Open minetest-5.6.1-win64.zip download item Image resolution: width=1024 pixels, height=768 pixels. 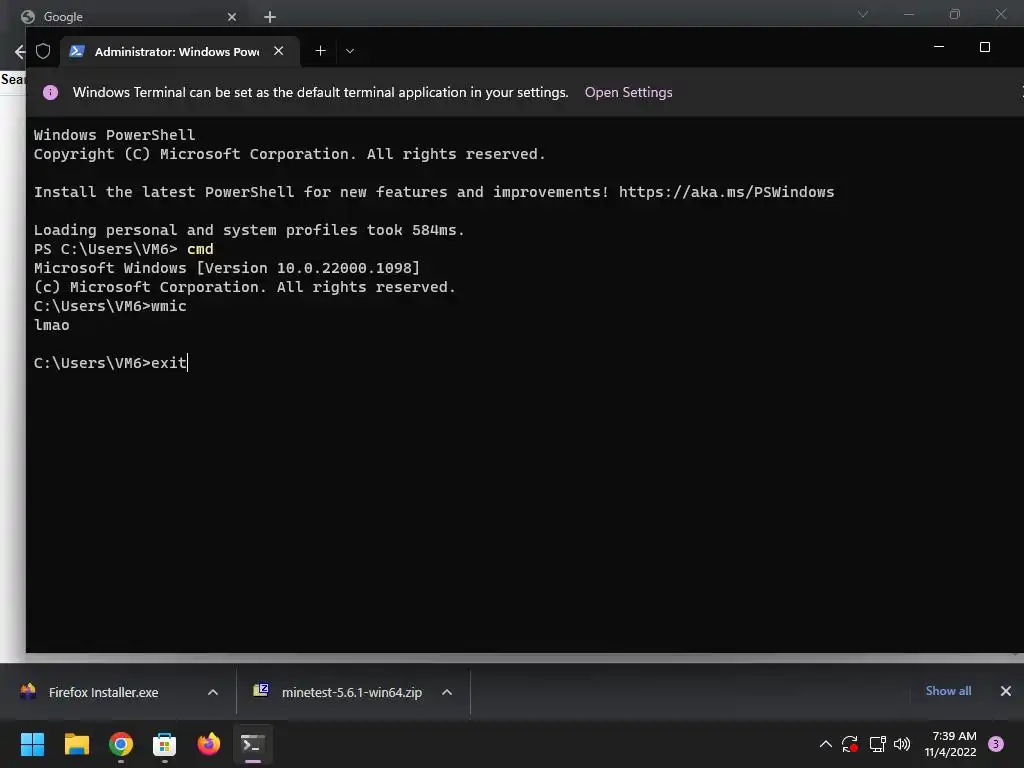[351, 692]
